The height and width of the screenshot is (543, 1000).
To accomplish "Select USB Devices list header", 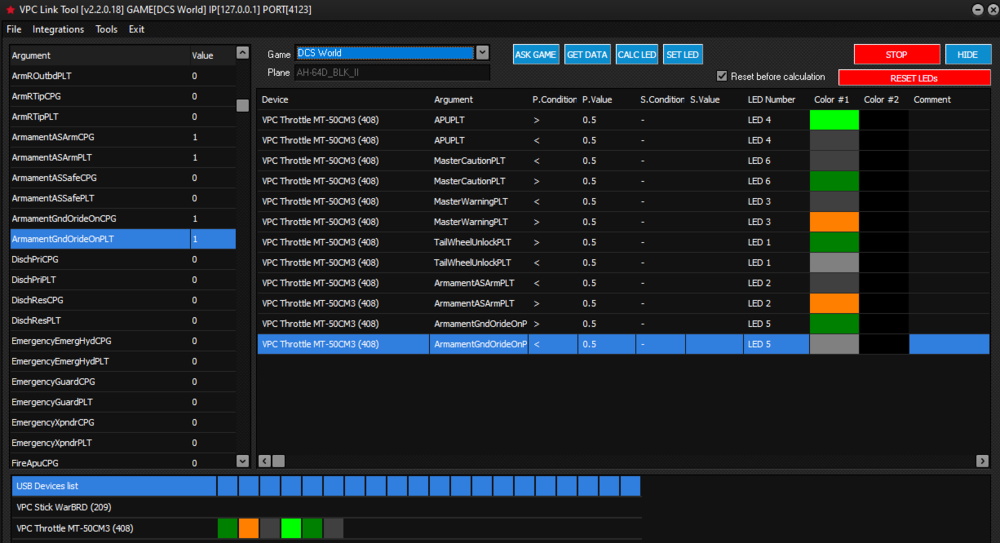I will click(114, 486).
